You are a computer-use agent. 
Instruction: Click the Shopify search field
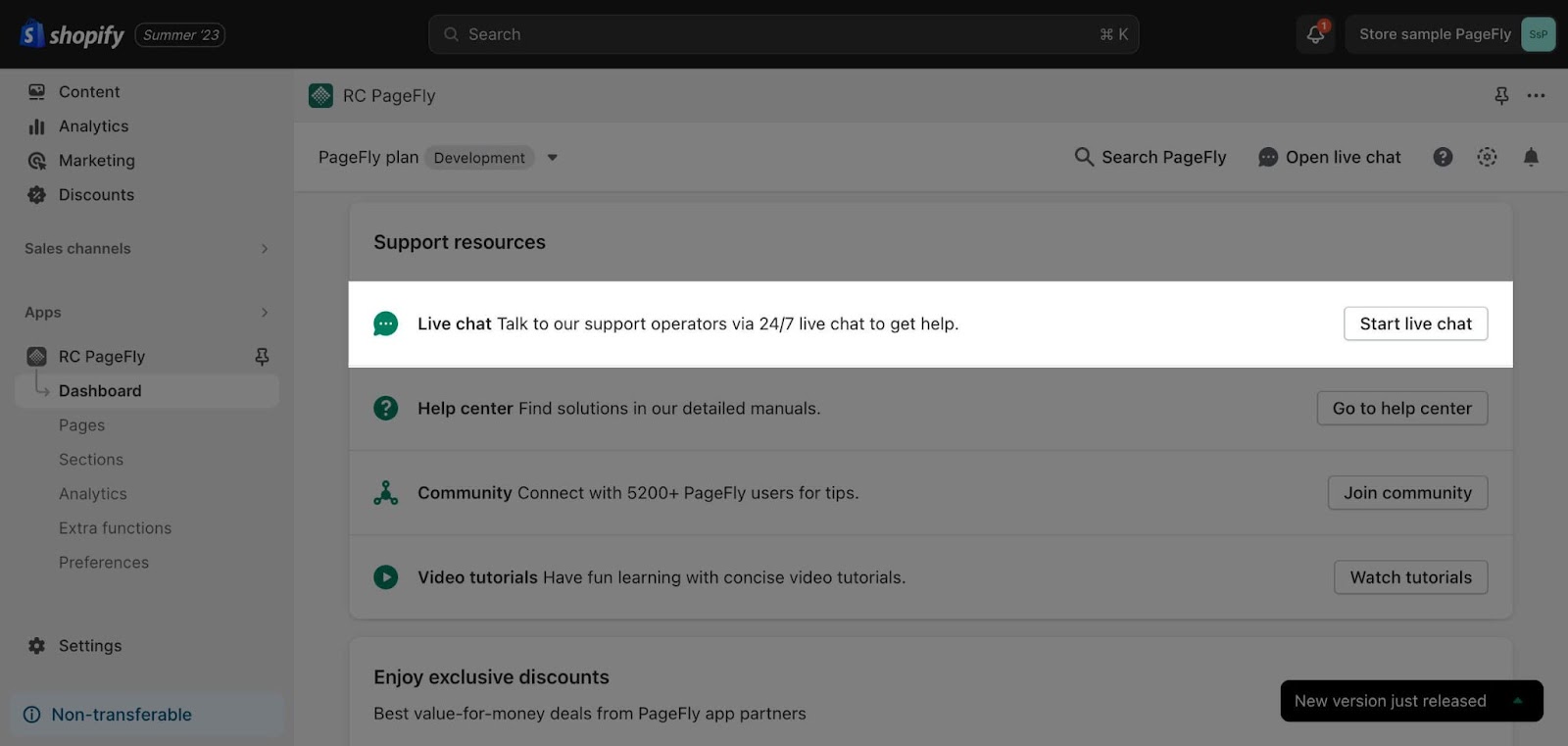point(783,34)
